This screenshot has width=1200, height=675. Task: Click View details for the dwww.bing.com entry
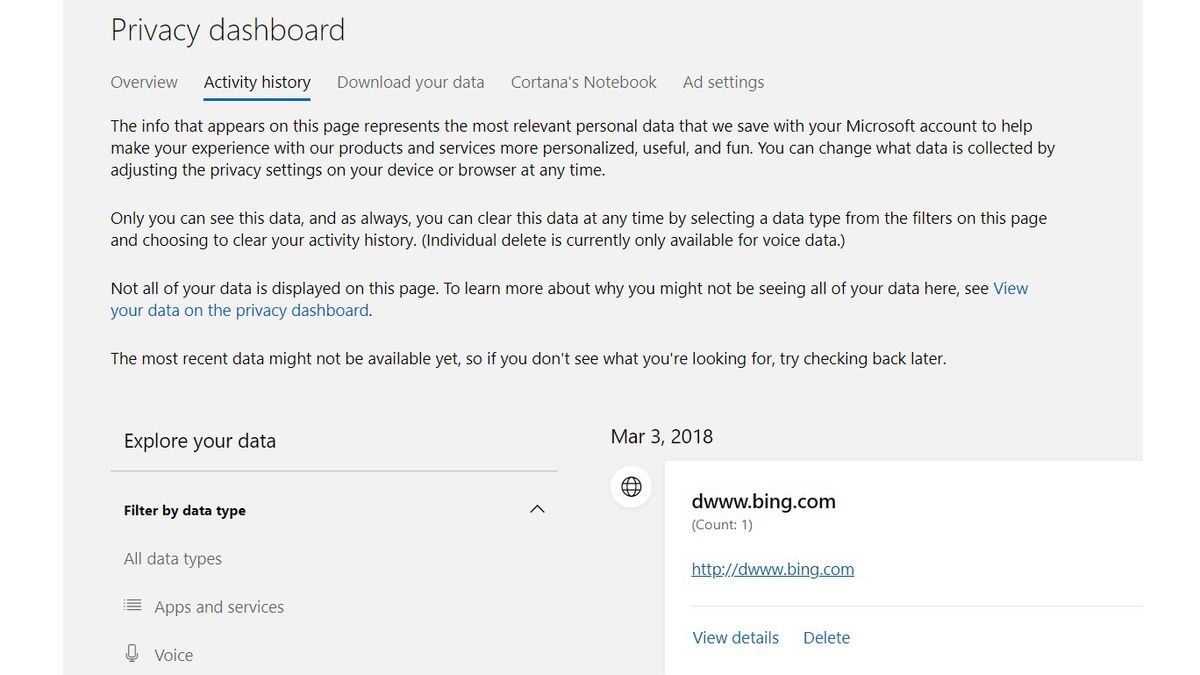(735, 637)
